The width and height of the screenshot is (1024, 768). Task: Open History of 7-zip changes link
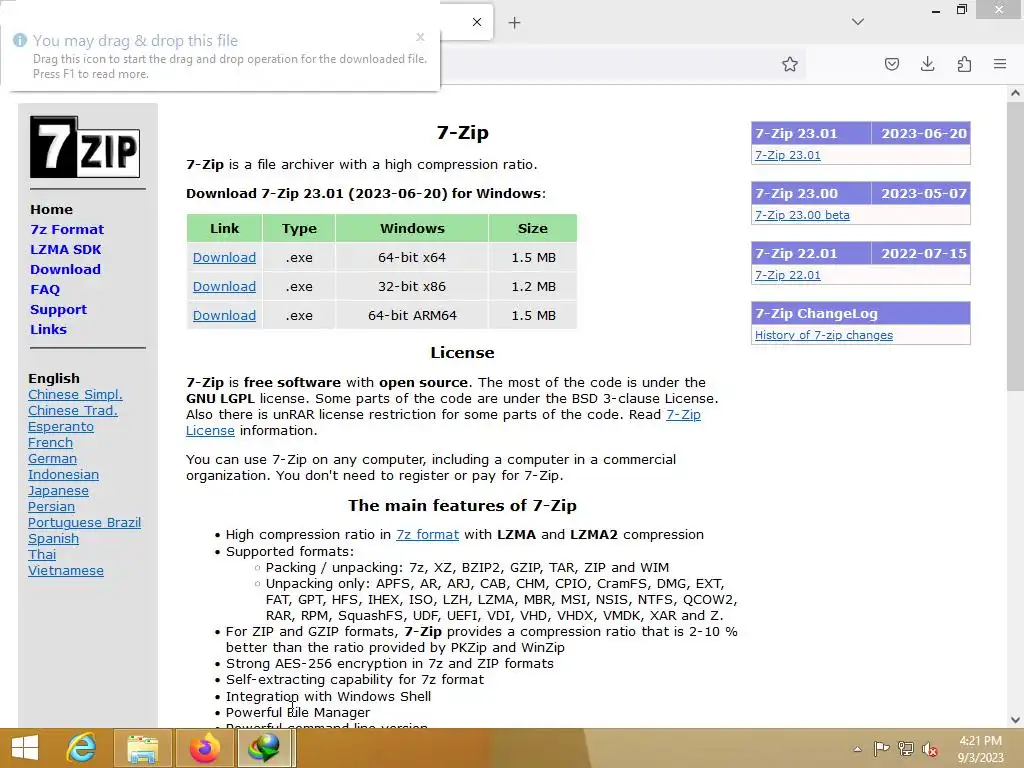824,335
